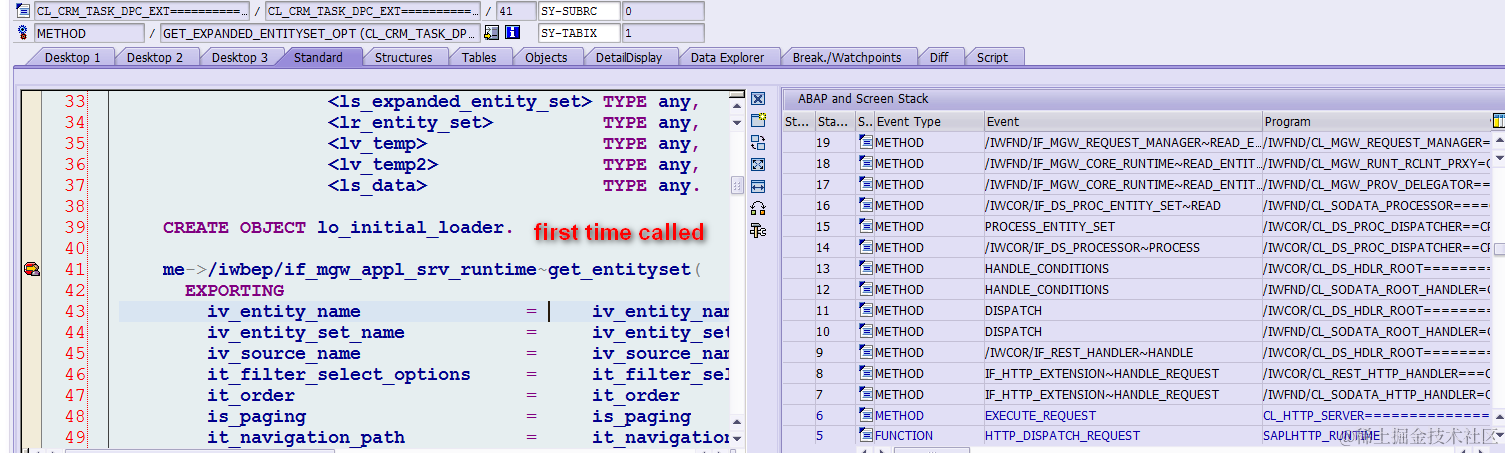Click the stack icon in row 13

(x=865, y=268)
